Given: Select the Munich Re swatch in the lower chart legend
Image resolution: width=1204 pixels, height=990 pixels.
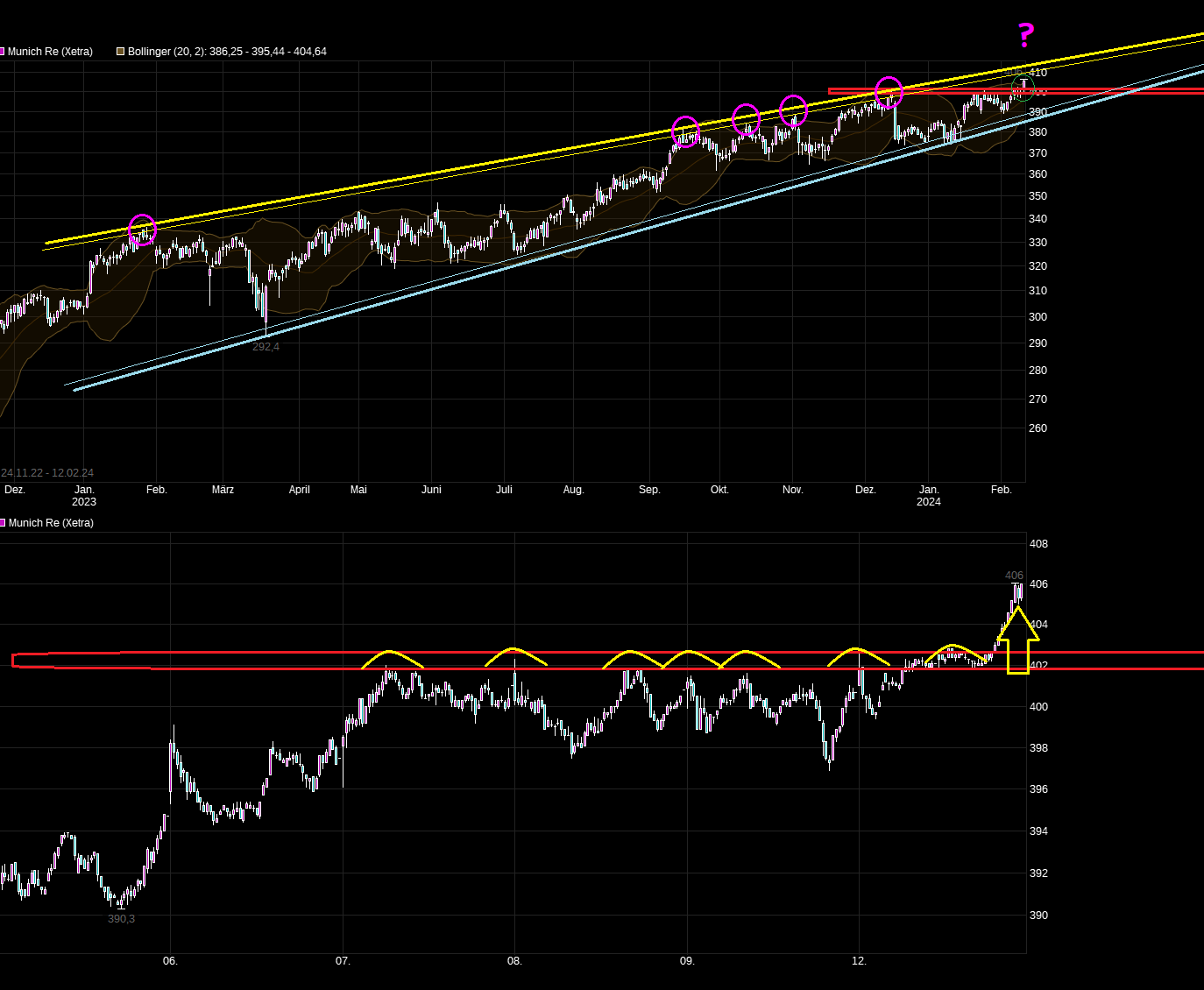Looking at the screenshot, I should [4, 523].
